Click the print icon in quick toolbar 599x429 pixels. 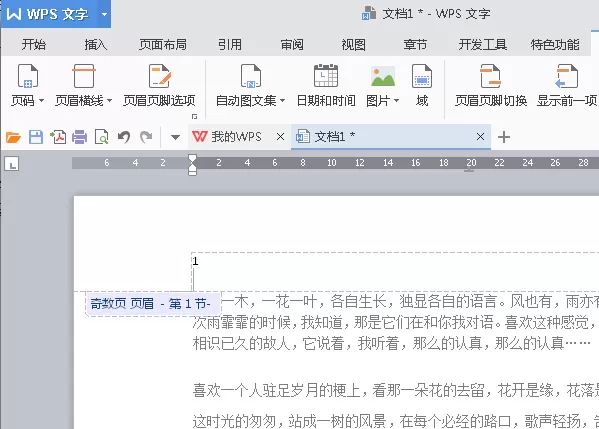(79, 137)
